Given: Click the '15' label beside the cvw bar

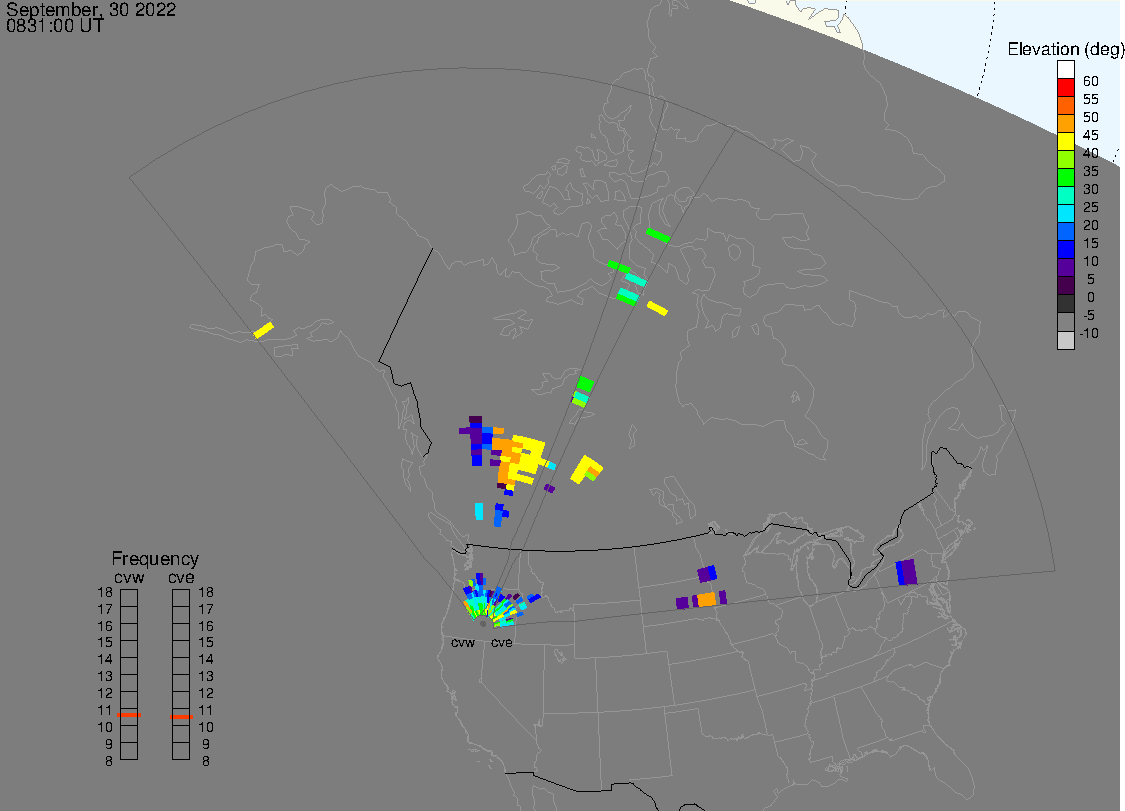Looking at the screenshot, I should tap(105, 642).
